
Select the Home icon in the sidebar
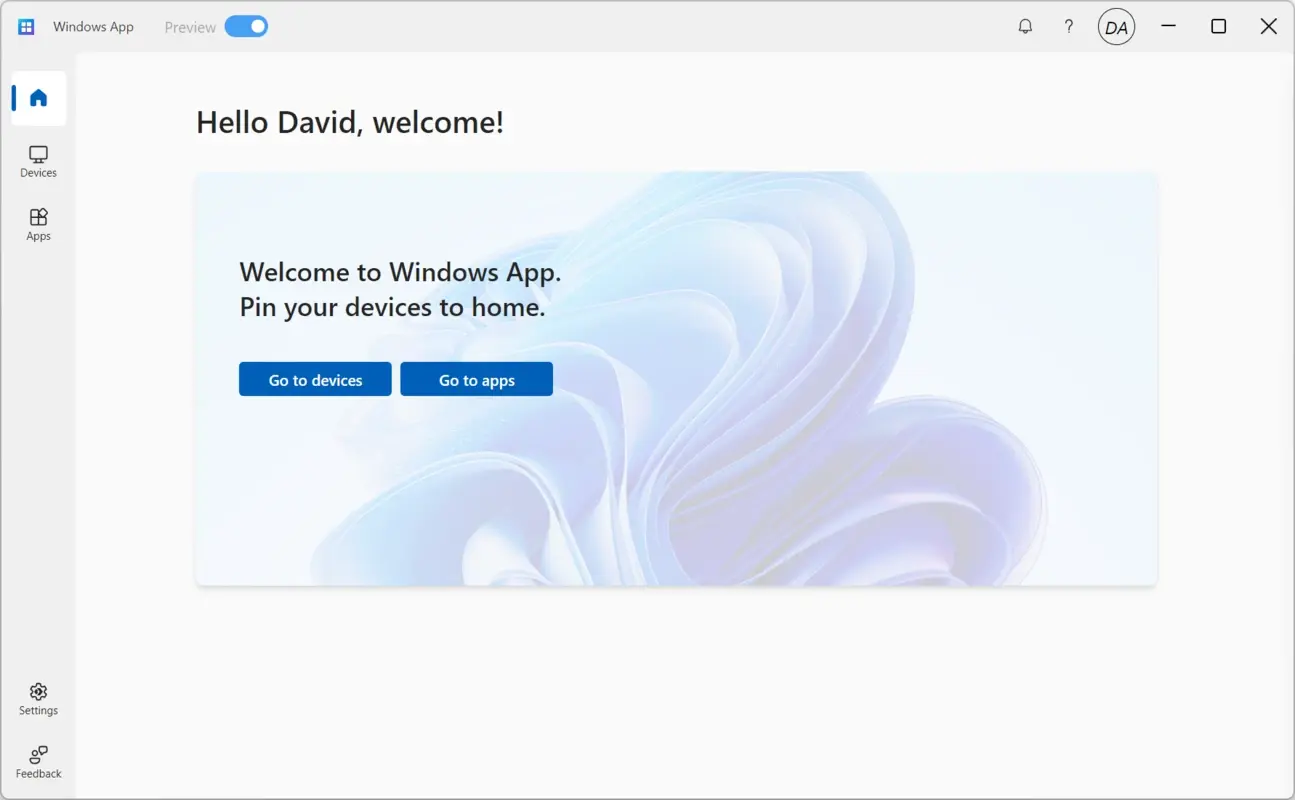tap(38, 97)
